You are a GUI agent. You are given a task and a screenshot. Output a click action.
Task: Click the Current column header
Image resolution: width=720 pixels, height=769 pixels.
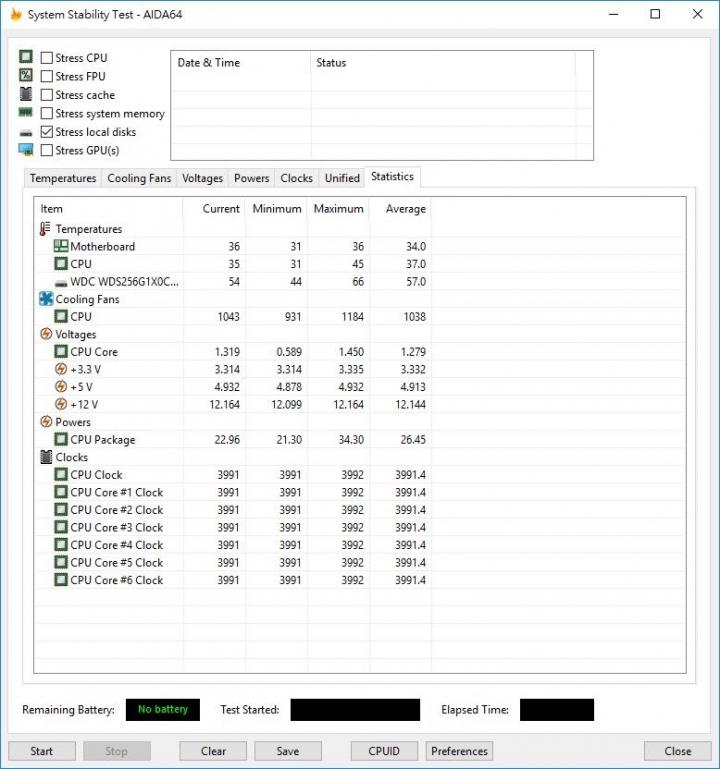[x=214, y=208]
